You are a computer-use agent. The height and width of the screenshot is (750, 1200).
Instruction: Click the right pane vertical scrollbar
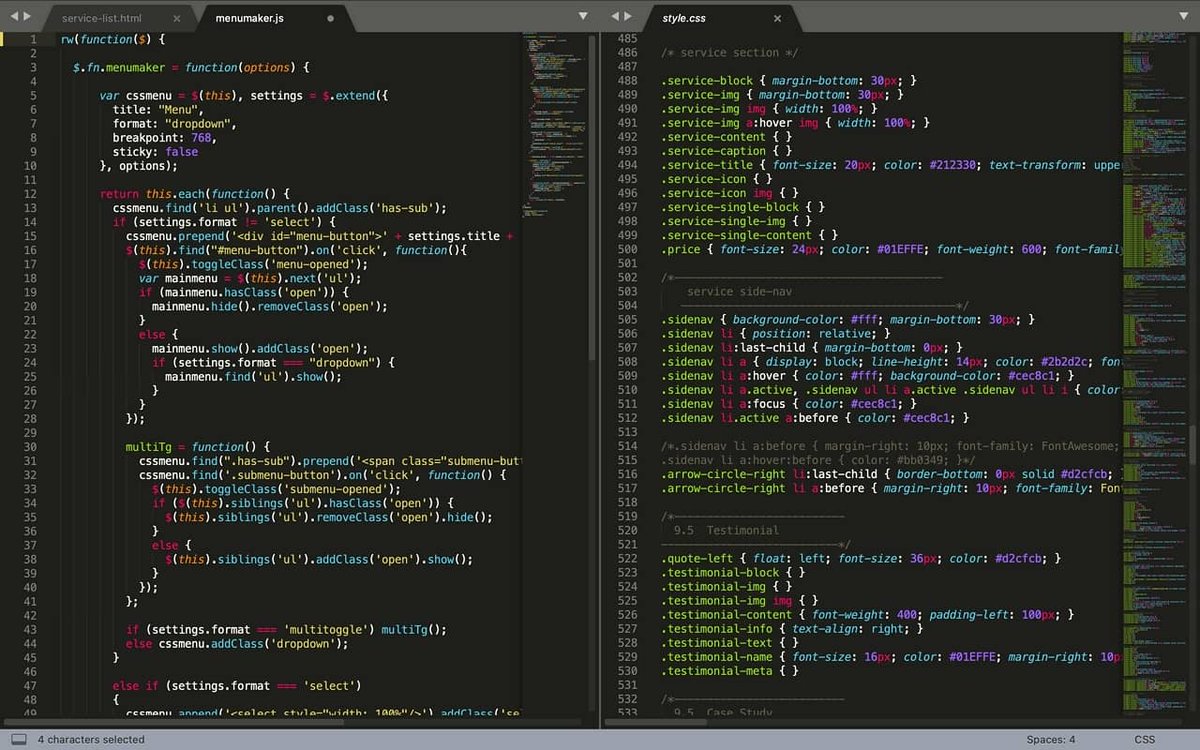(1190, 447)
